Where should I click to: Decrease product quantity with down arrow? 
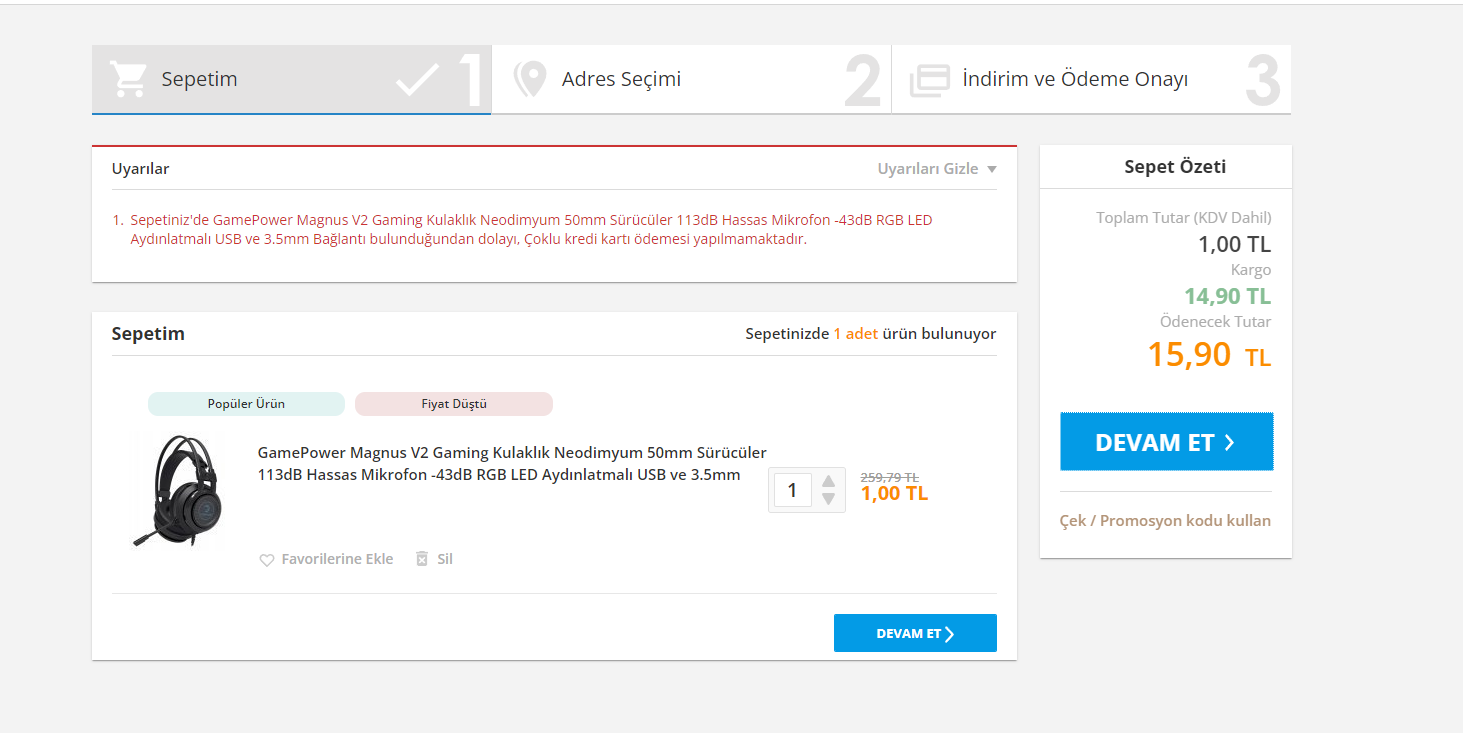[828, 499]
